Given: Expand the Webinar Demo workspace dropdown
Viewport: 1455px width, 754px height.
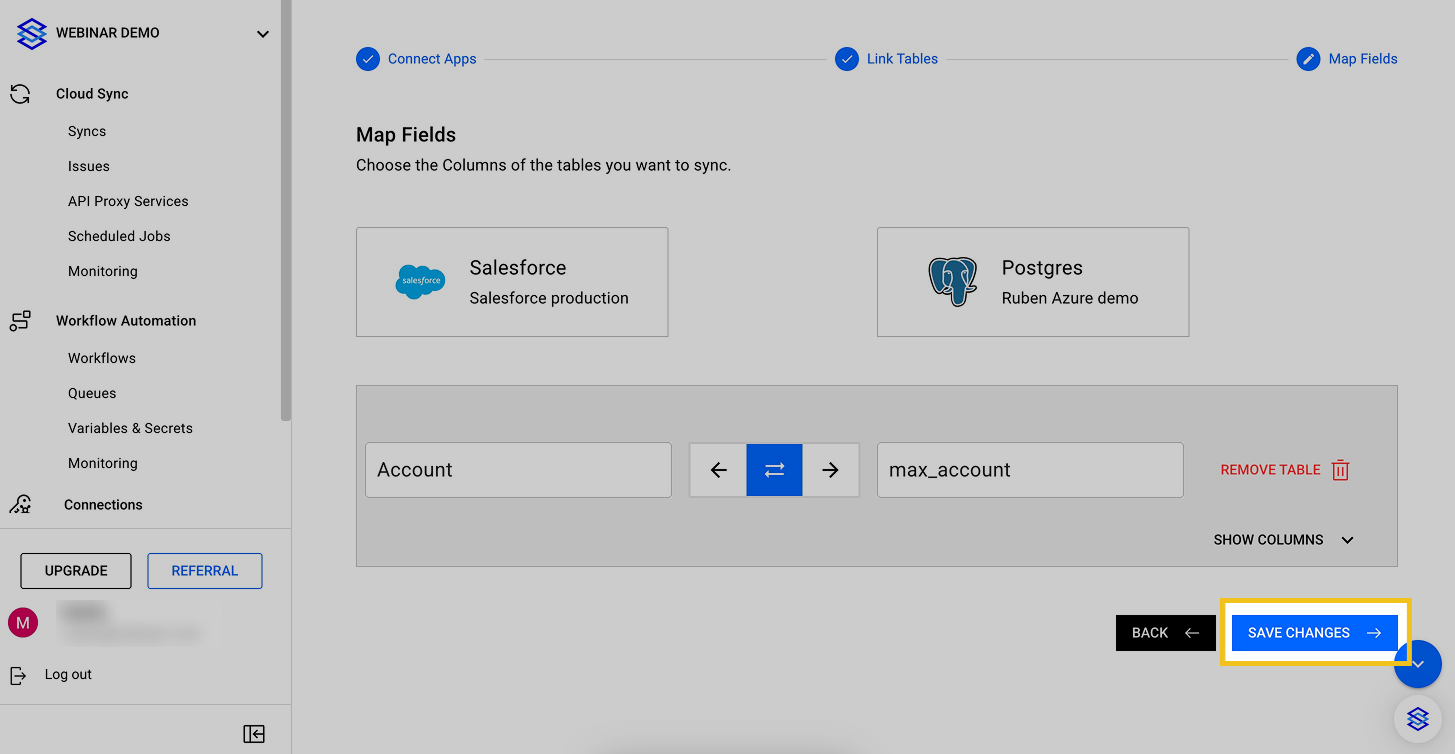Looking at the screenshot, I should (x=262, y=34).
